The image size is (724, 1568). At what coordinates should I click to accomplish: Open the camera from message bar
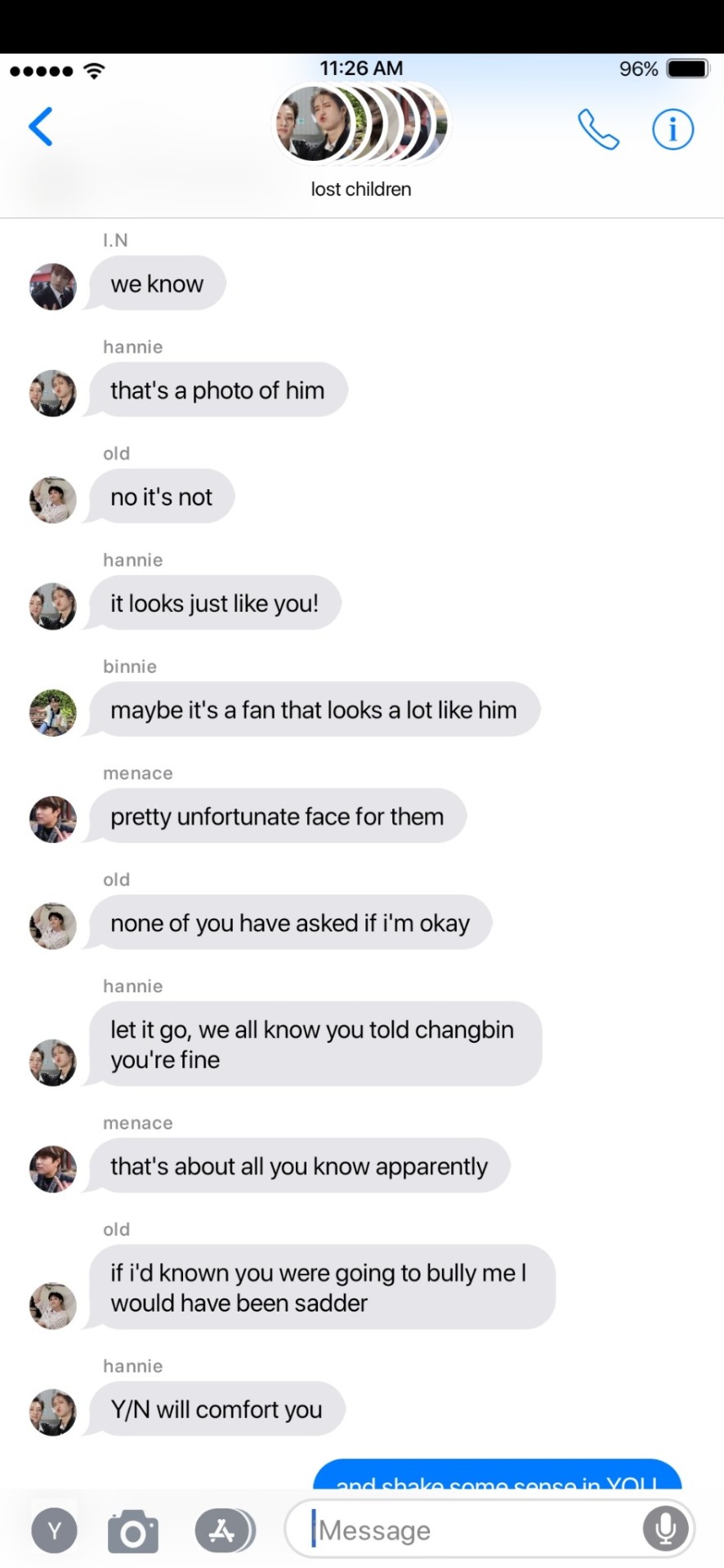[x=133, y=1530]
